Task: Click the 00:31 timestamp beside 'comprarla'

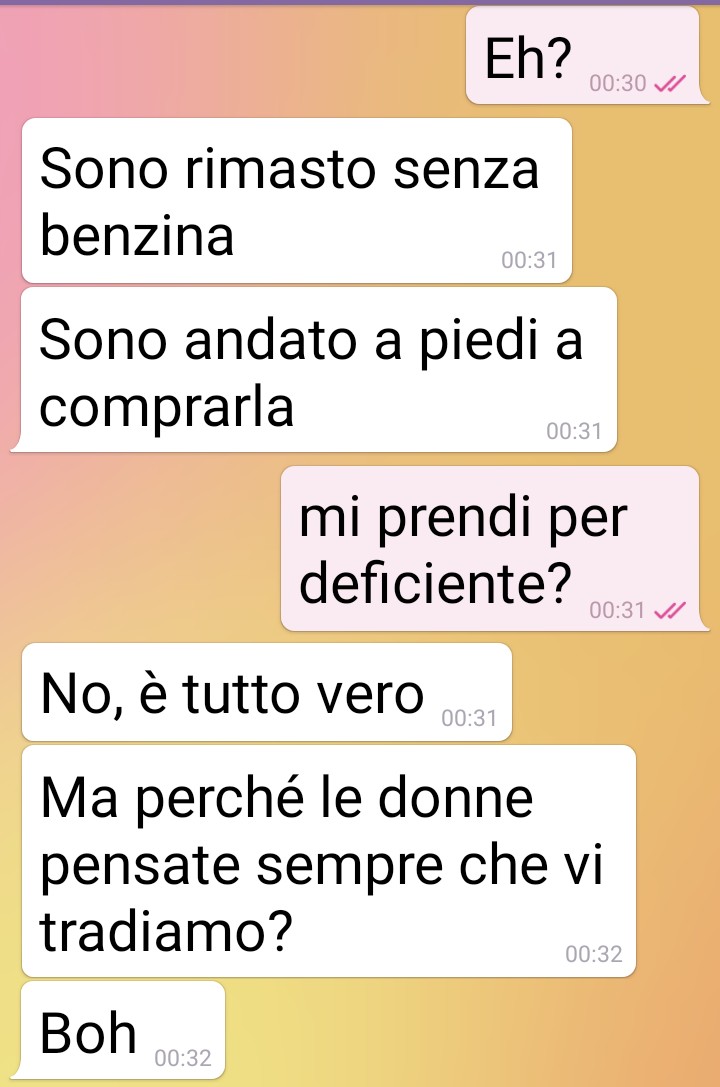Action: pos(574,431)
